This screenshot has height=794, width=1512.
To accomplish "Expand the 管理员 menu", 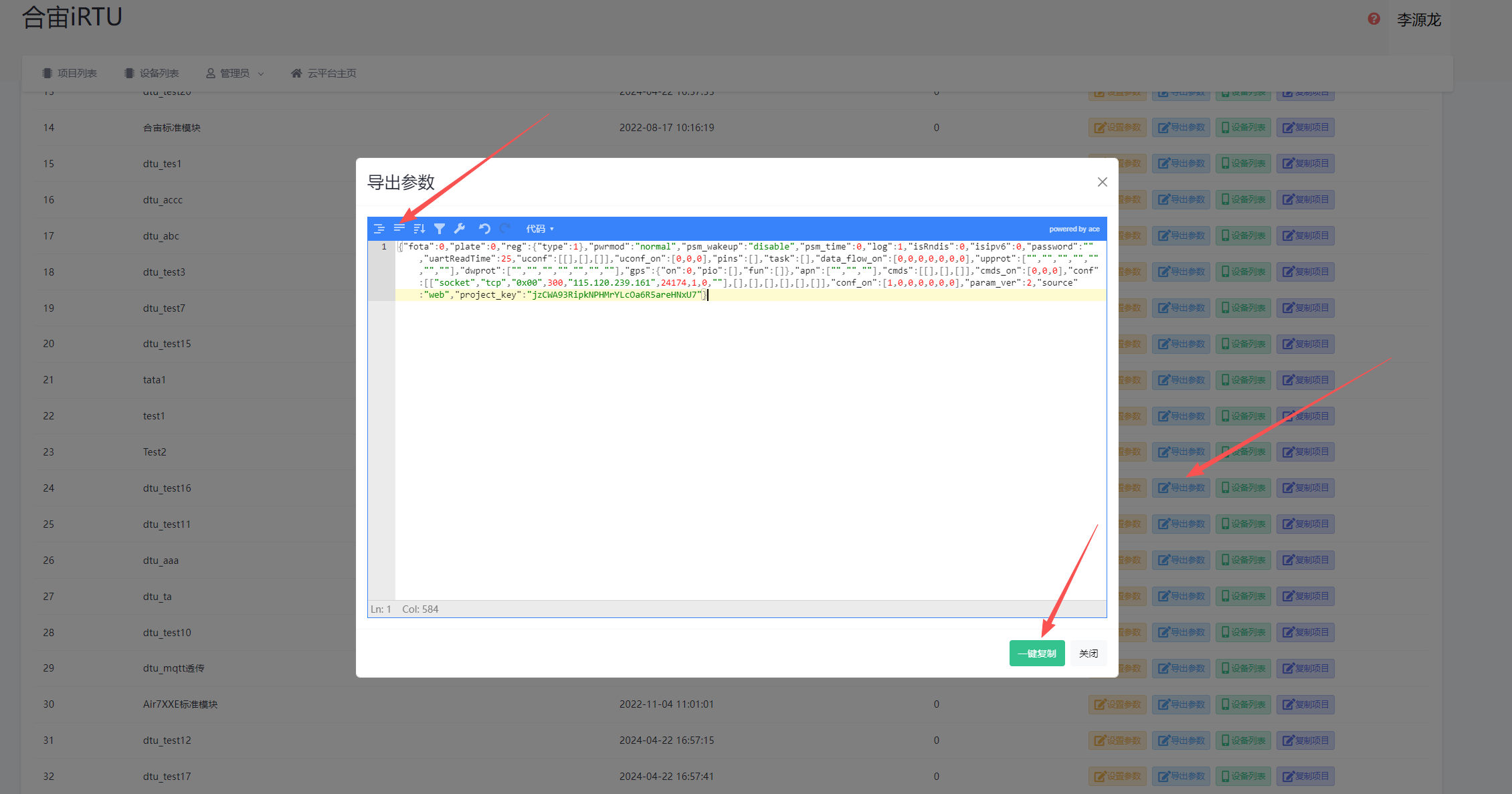I will [x=235, y=73].
